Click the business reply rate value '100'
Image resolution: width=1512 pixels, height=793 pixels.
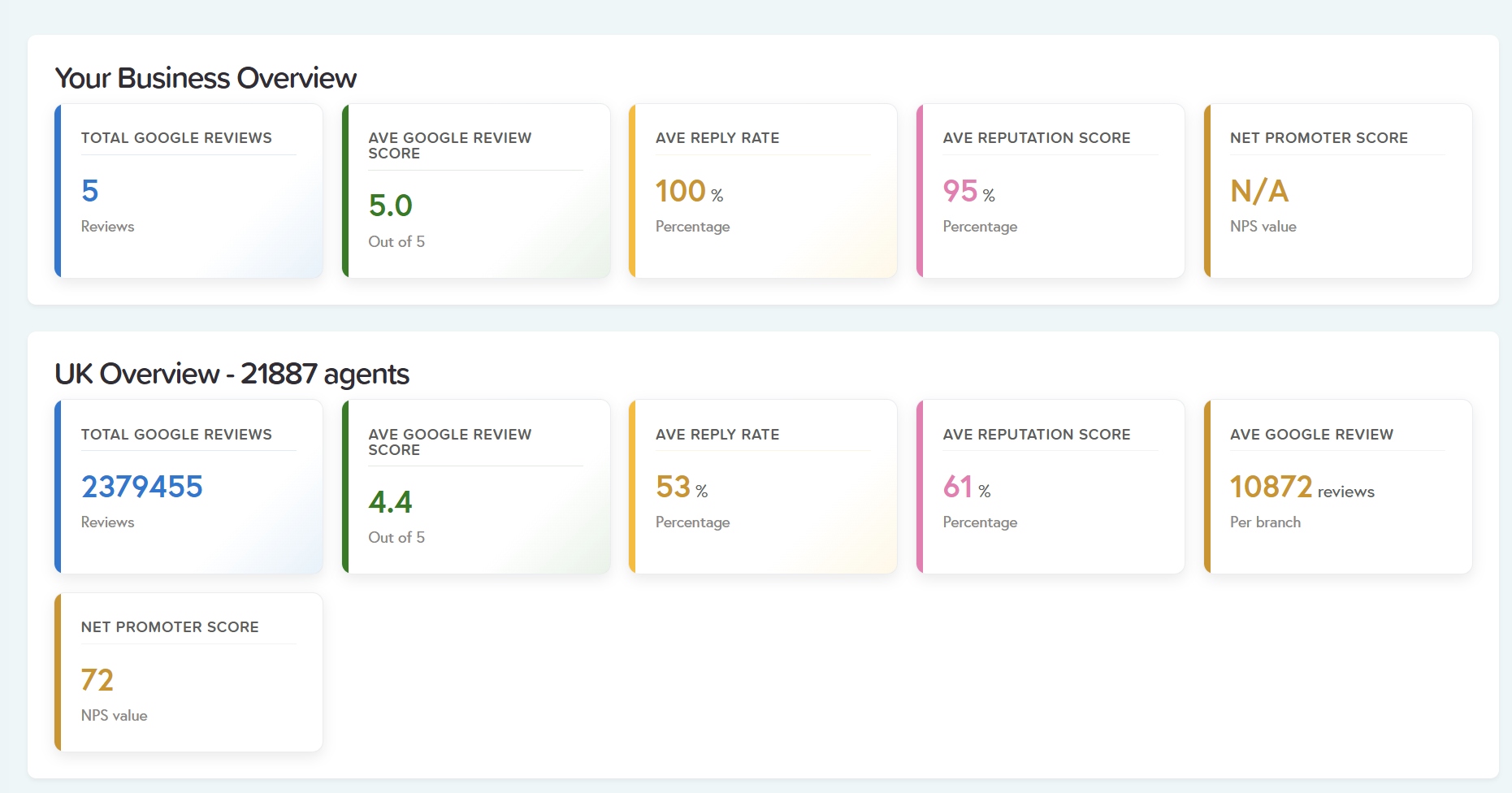(x=681, y=191)
